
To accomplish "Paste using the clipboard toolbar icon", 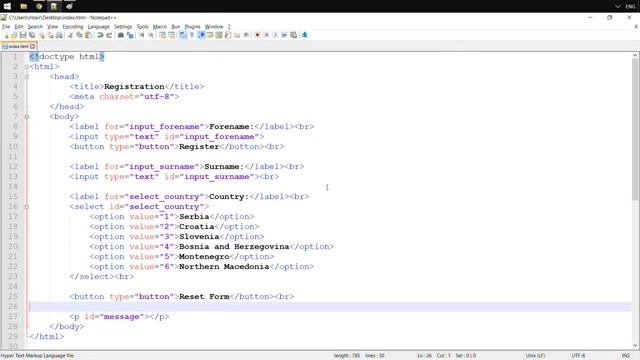I will (88, 35).
